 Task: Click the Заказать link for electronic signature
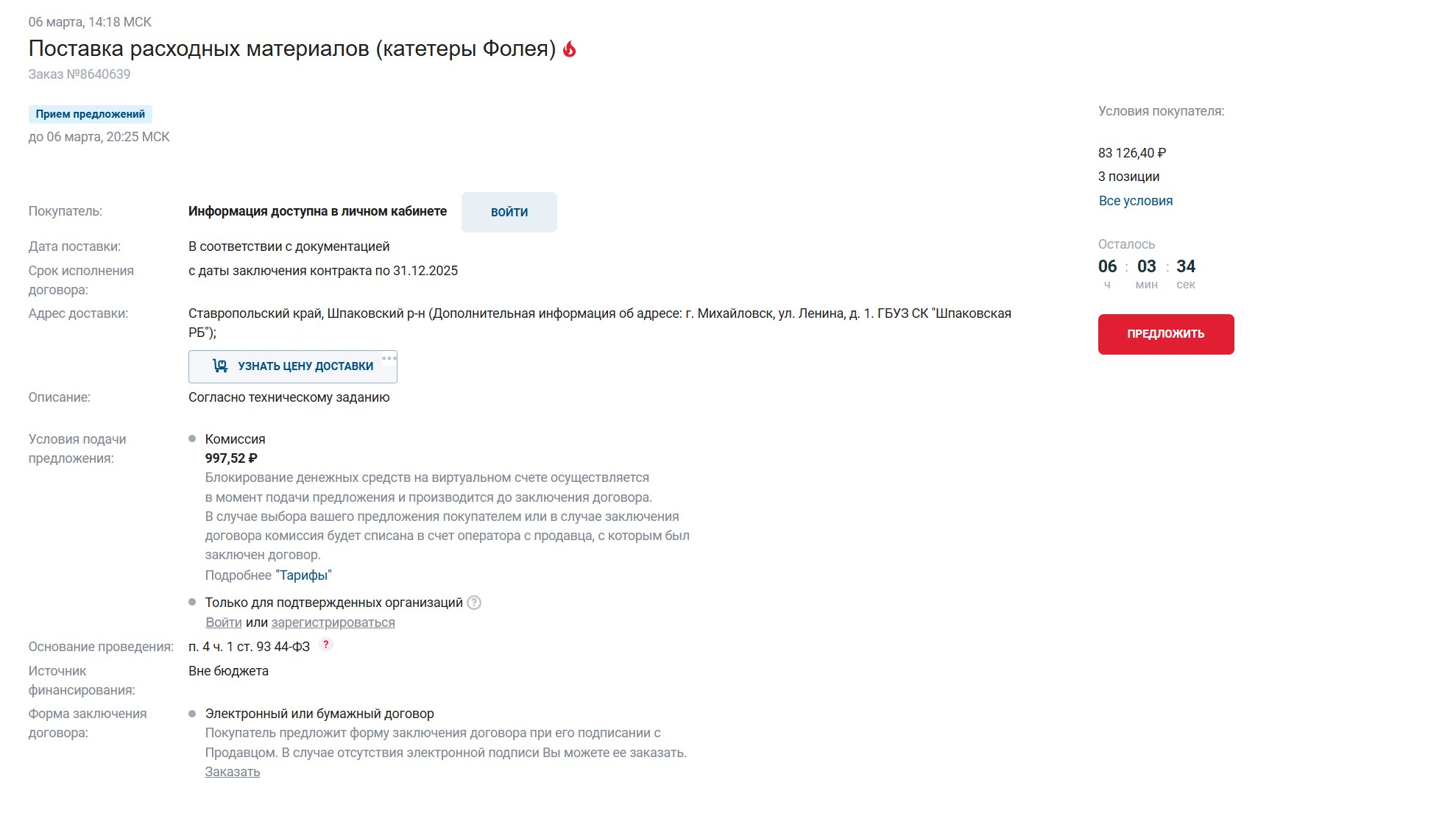tap(233, 772)
